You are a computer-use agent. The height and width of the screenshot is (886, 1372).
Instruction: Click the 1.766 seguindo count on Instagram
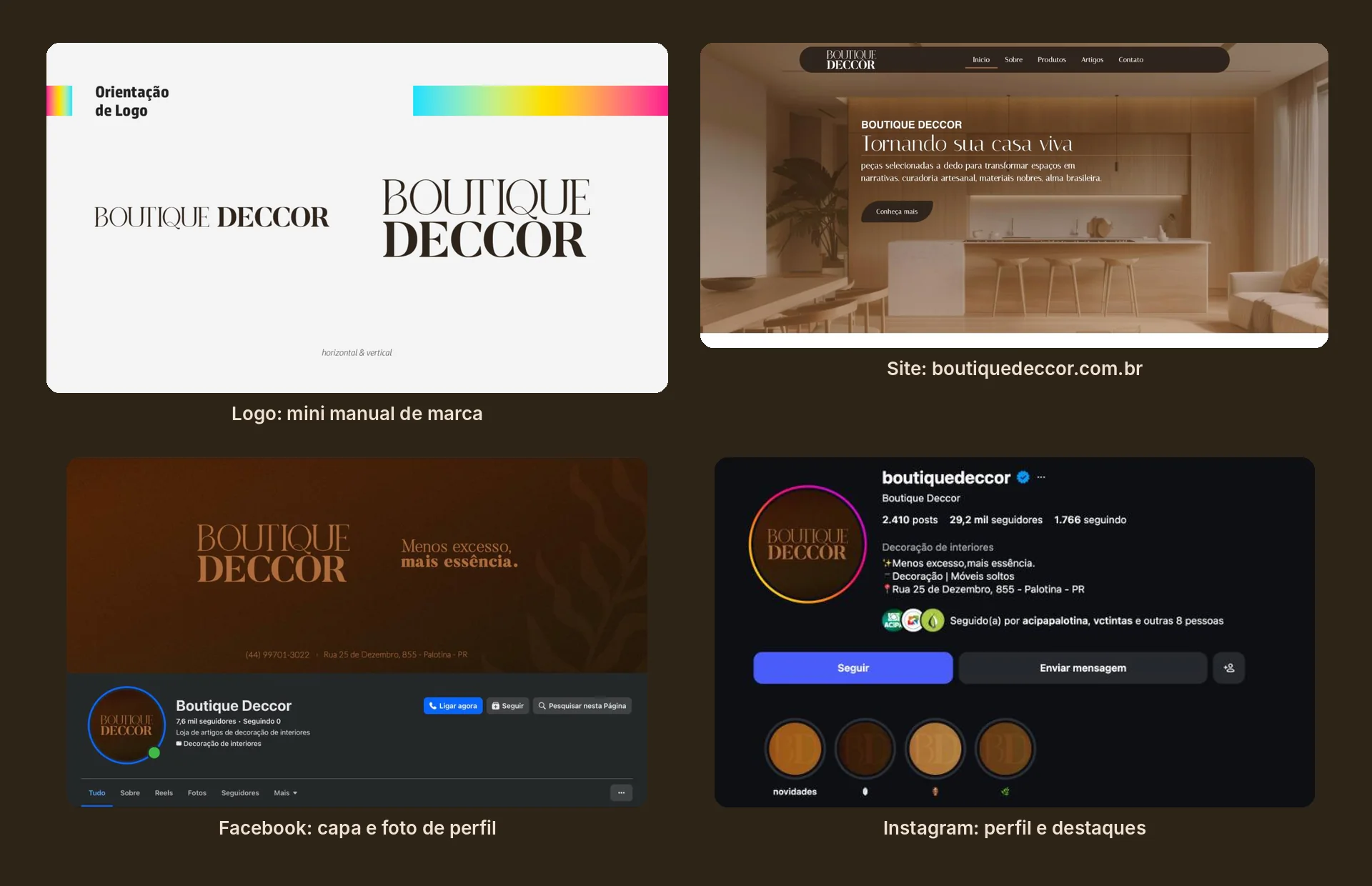pos(1090,519)
